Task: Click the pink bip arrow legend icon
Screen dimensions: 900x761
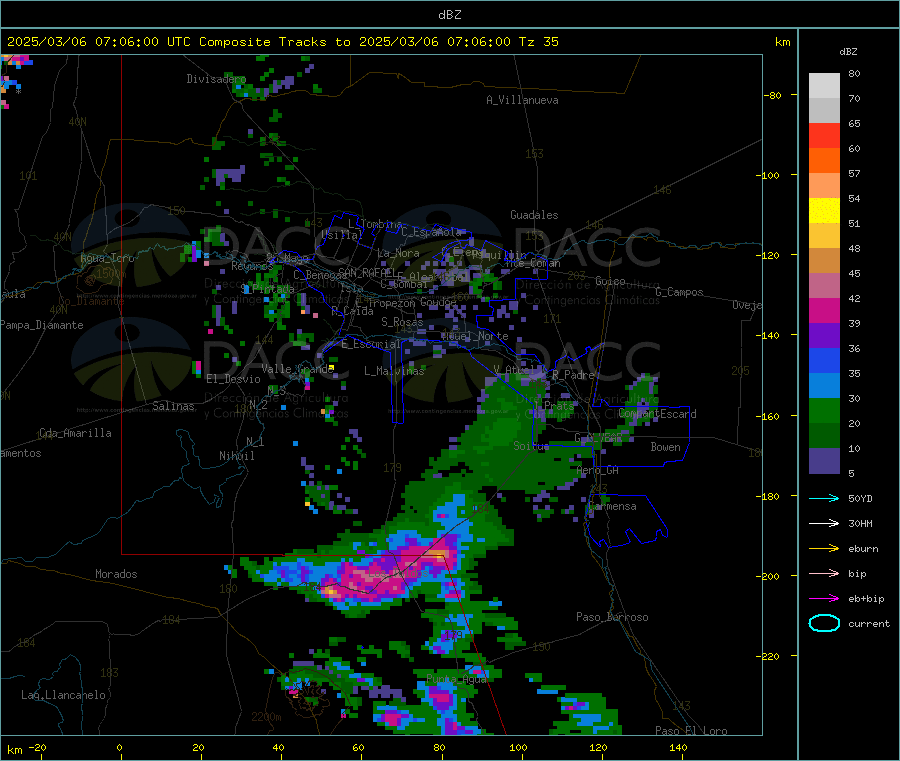Action: pos(824,573)
